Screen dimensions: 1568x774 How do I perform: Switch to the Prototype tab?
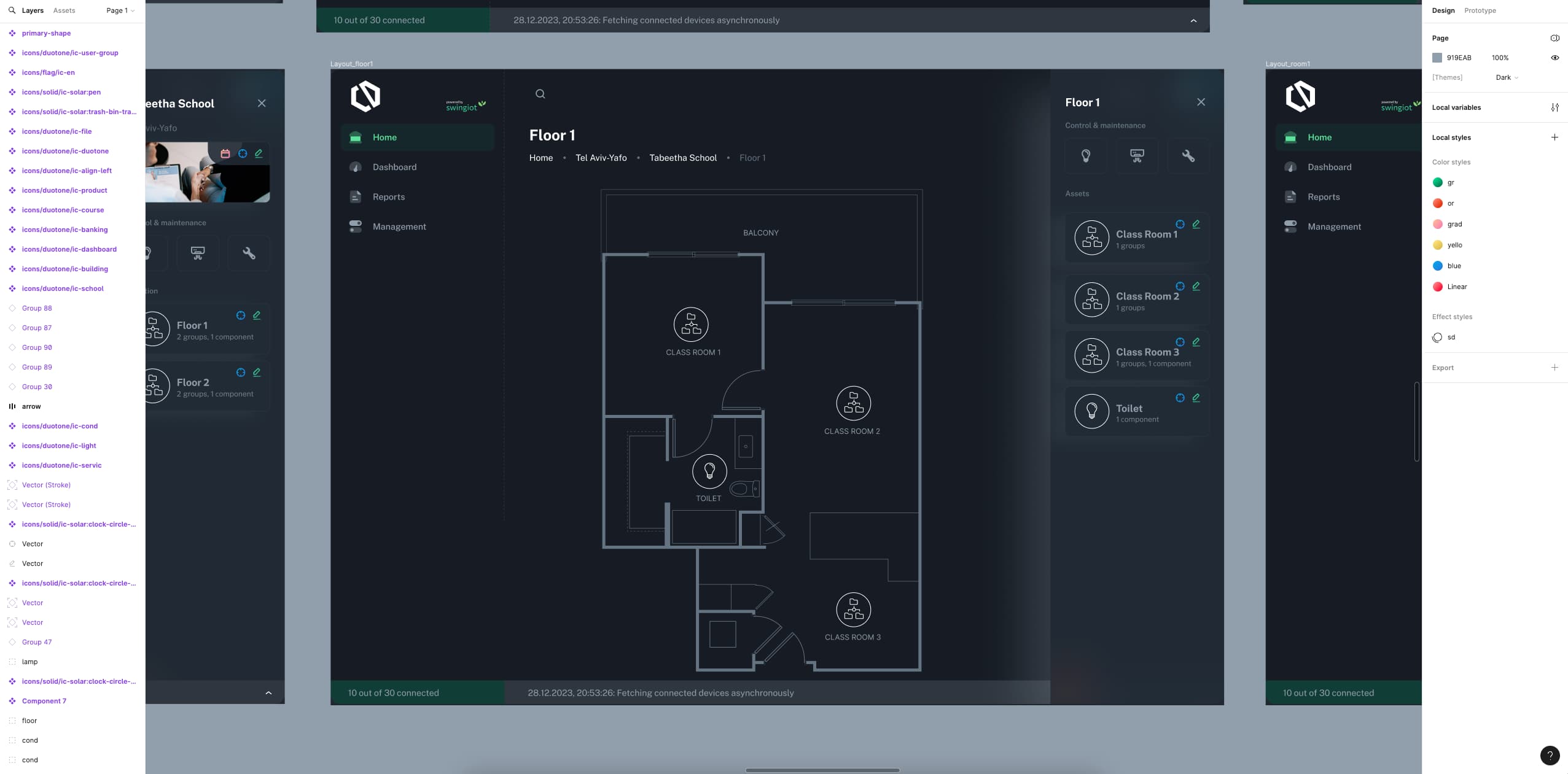point(1480,10)
